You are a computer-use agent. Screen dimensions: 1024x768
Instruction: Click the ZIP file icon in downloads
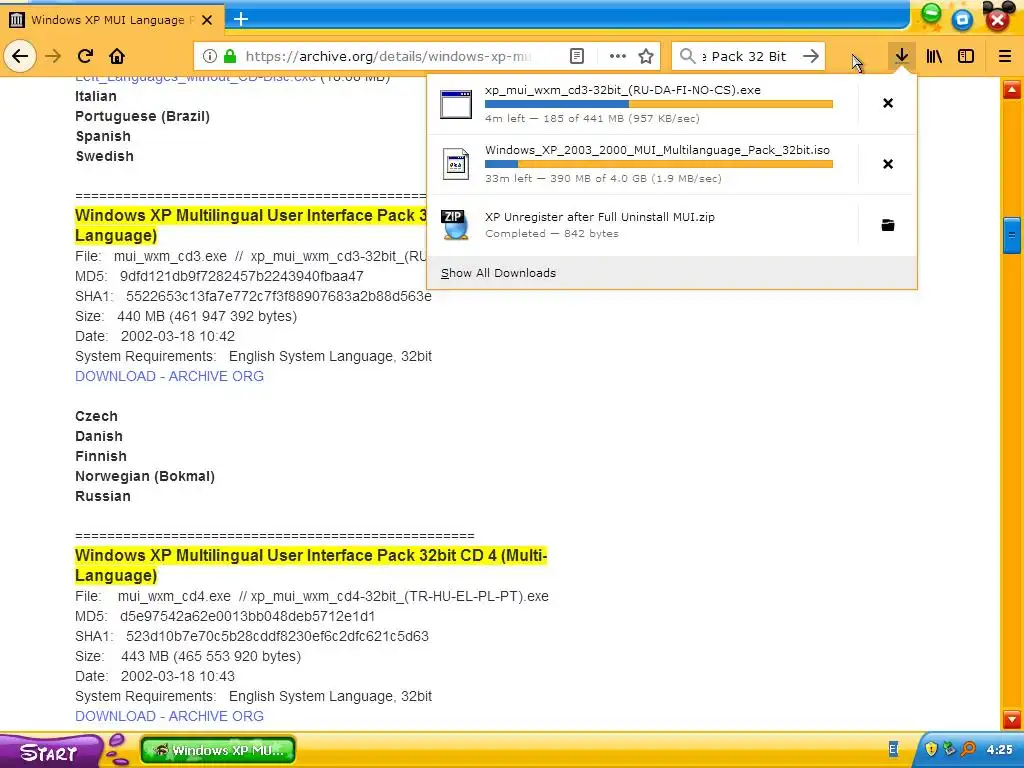pyautogui.click(x=455, y=225)
